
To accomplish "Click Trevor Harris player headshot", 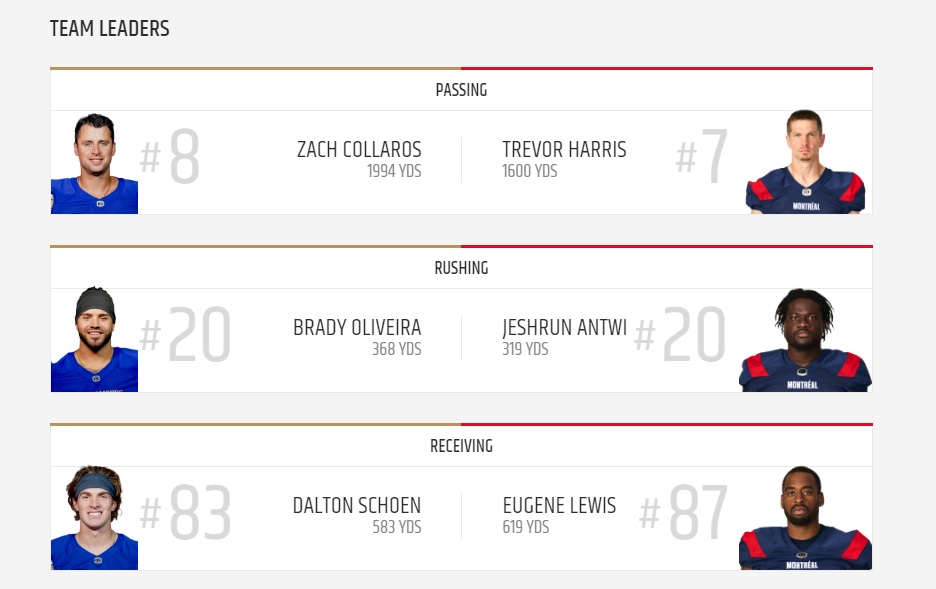I will click(805, 163).
